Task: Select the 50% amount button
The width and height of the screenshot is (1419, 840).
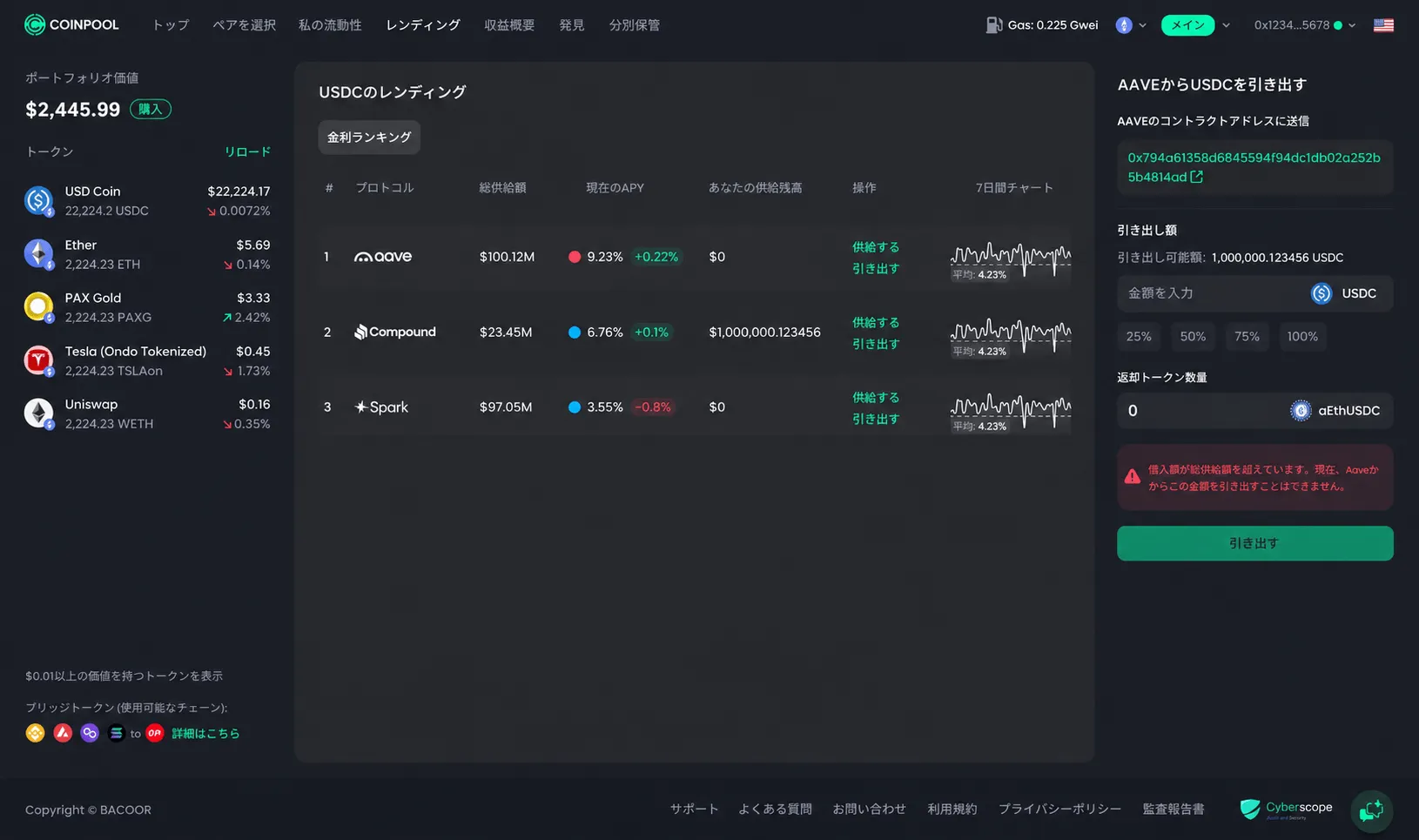Action: point(1193,337)
